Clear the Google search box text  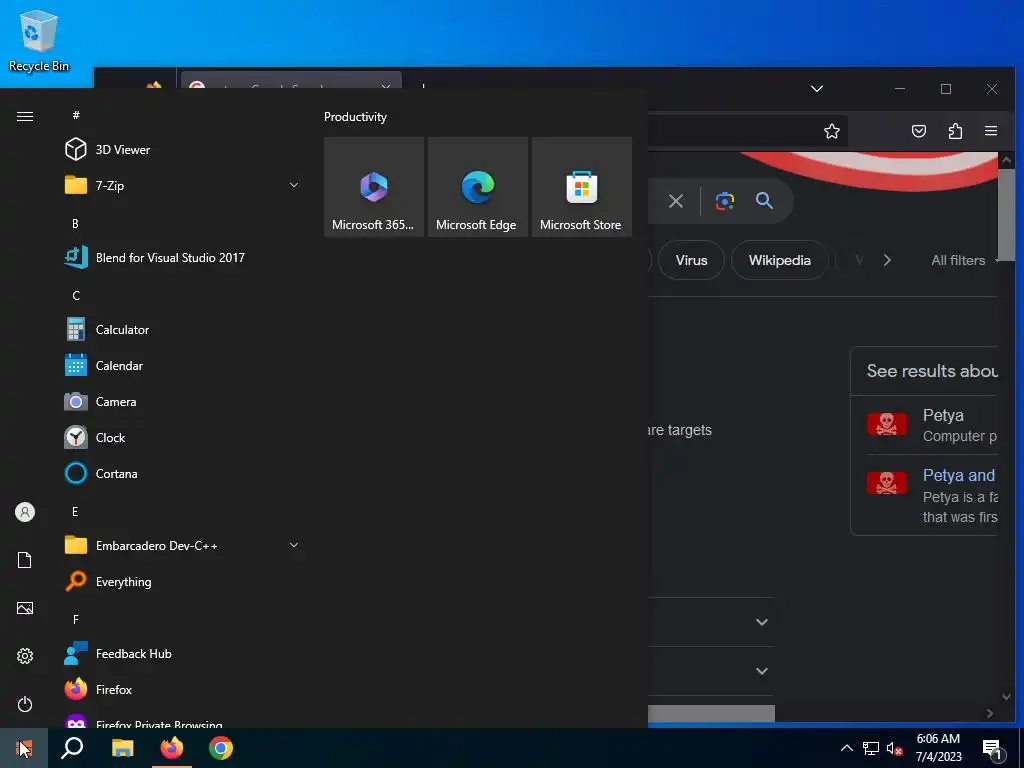pos(676,201)
